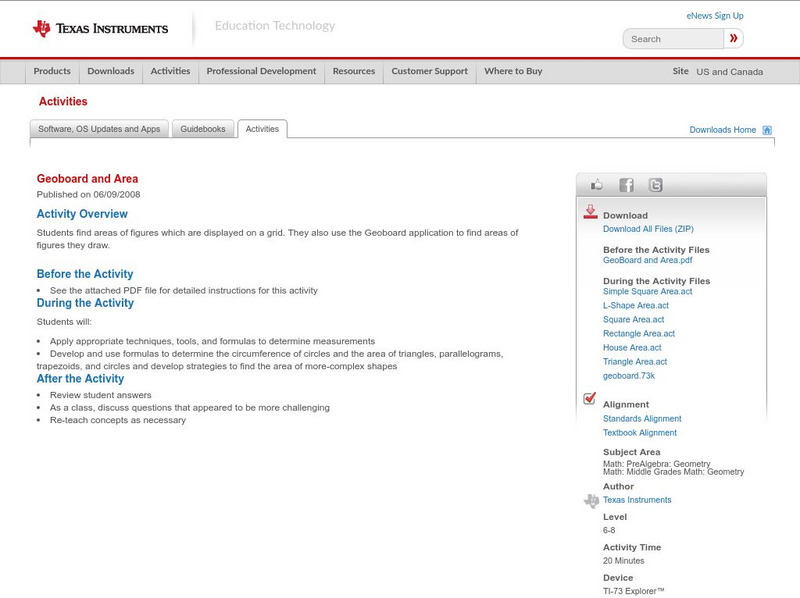This screenshot has width=800, height=598.
Task: Download Rectangle Area.act
Action: pos(639,334)
